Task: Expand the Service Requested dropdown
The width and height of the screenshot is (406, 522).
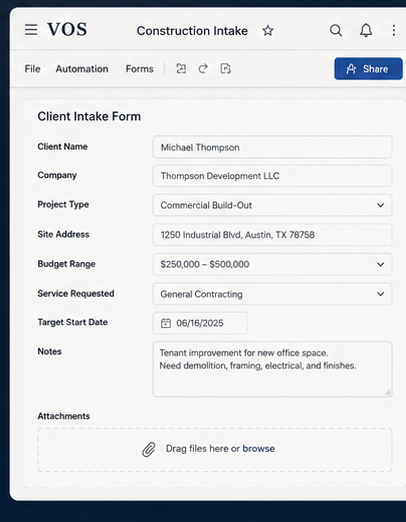Action: (380, 294)
